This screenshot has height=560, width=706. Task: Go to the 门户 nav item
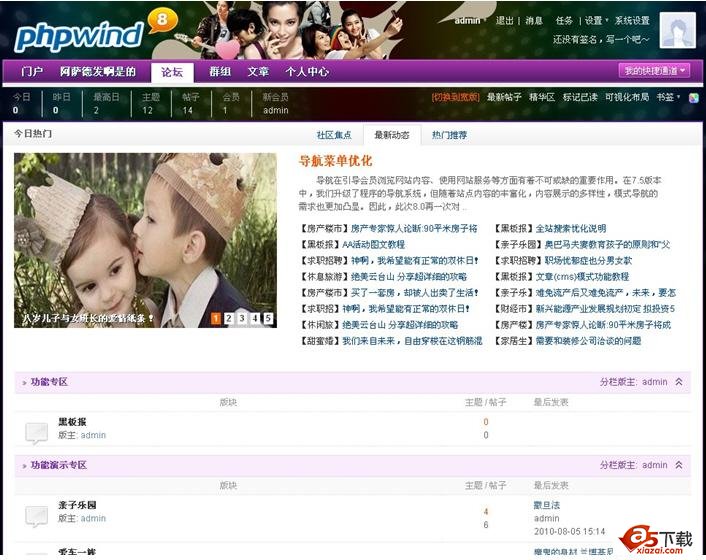point(32,72)
